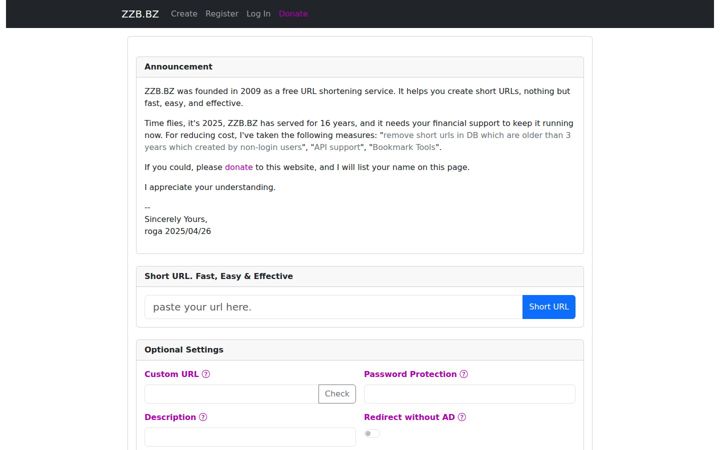Click the Description help question icon

pyautogui.click(x=203, y=417)
